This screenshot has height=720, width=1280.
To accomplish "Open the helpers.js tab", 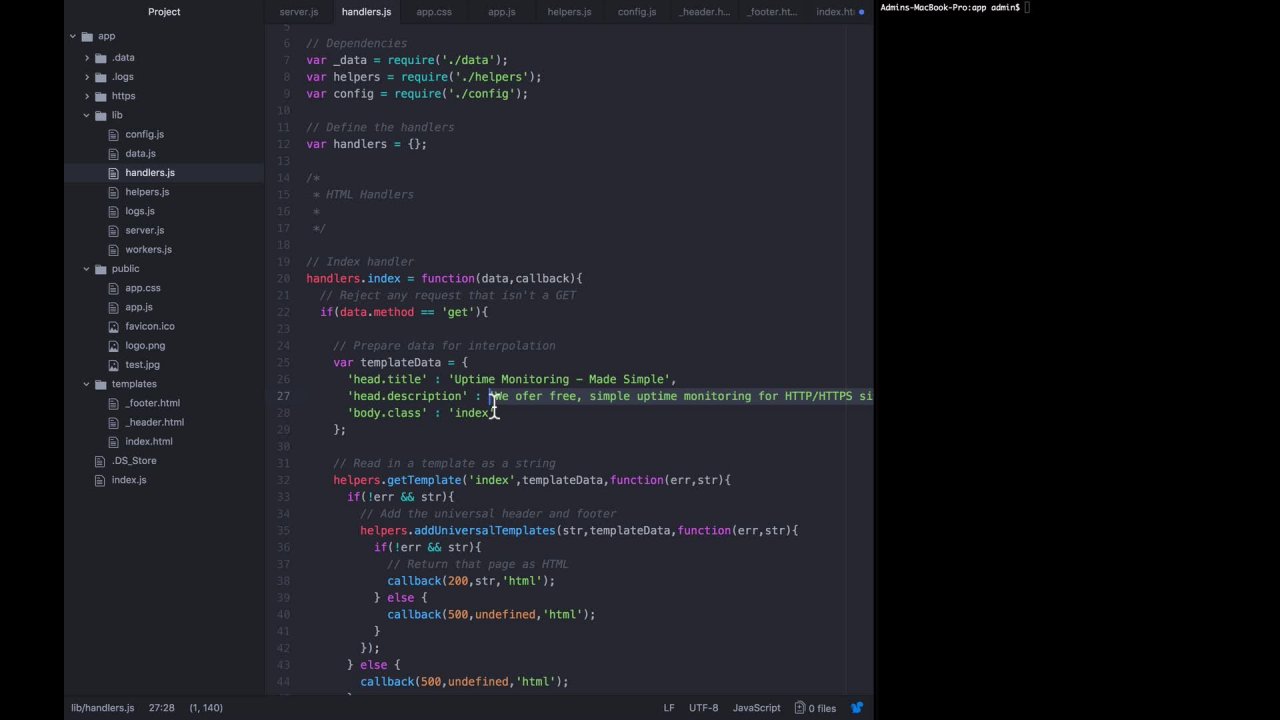I will (x=569, y=12).
